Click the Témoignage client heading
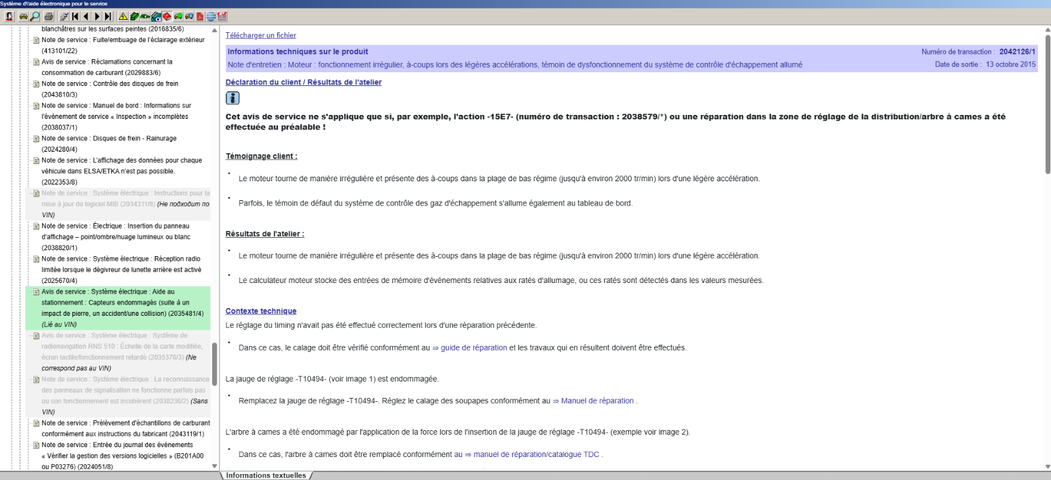 coord(261,156)
